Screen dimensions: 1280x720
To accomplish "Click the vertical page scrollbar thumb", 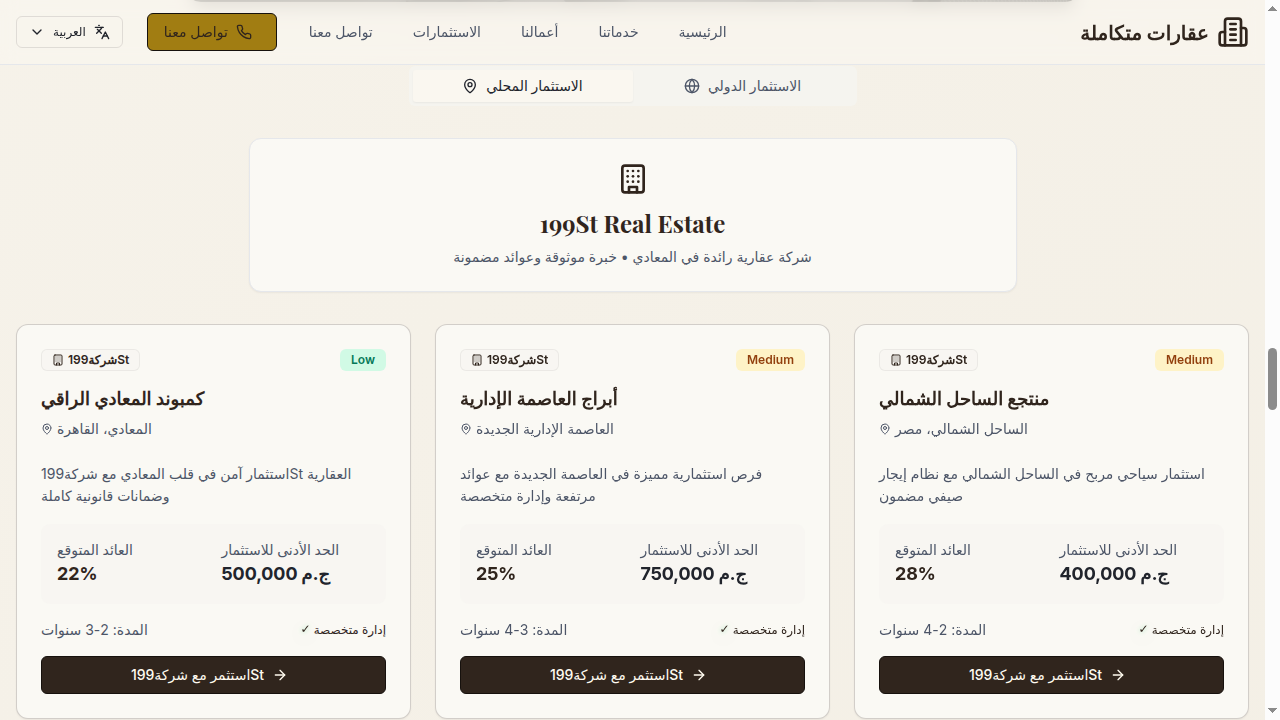I will [1272, 379].
